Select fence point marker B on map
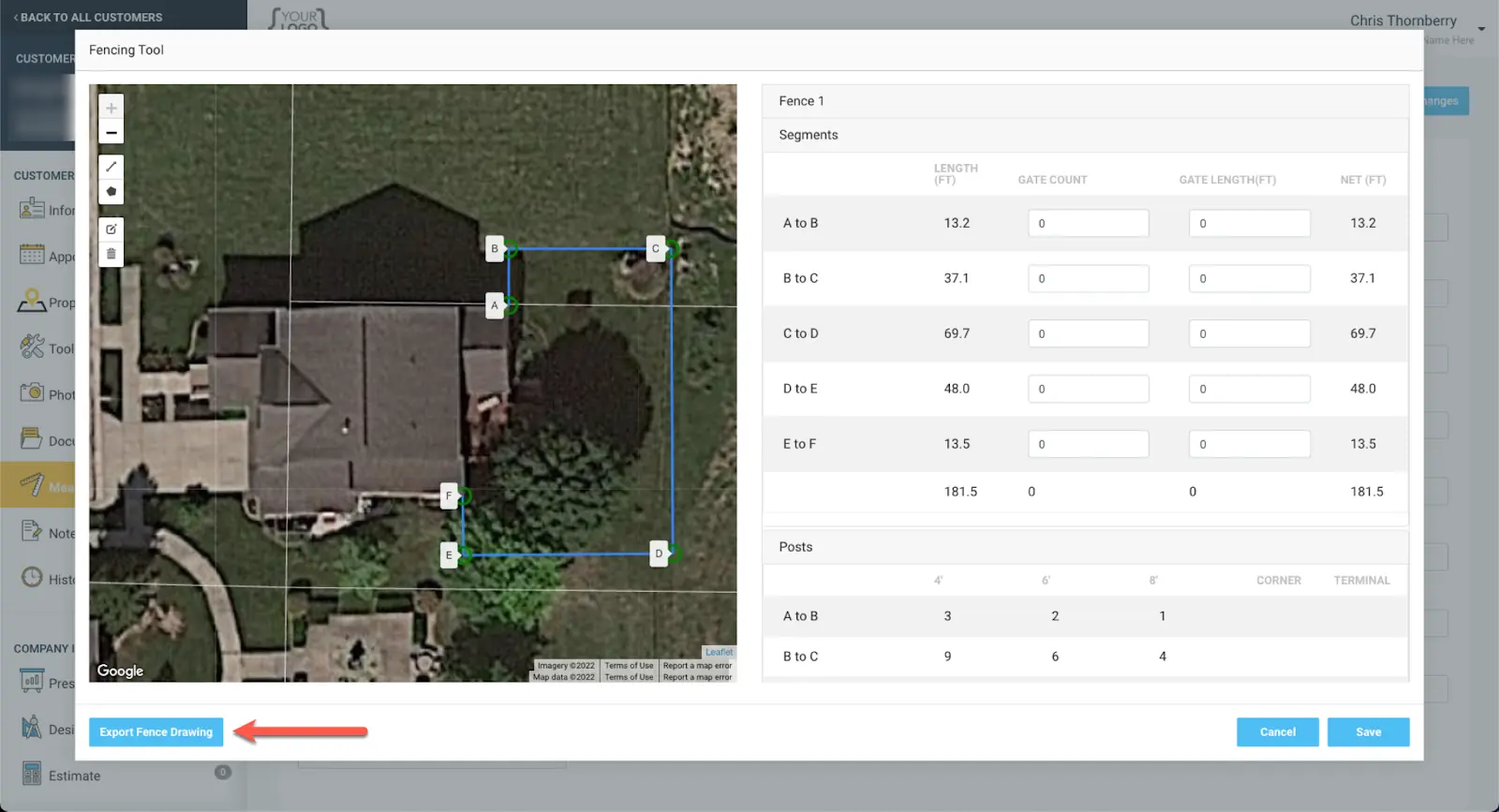Image resolution: width=1499 pixels, height=812 pixels. click(495, 249)
